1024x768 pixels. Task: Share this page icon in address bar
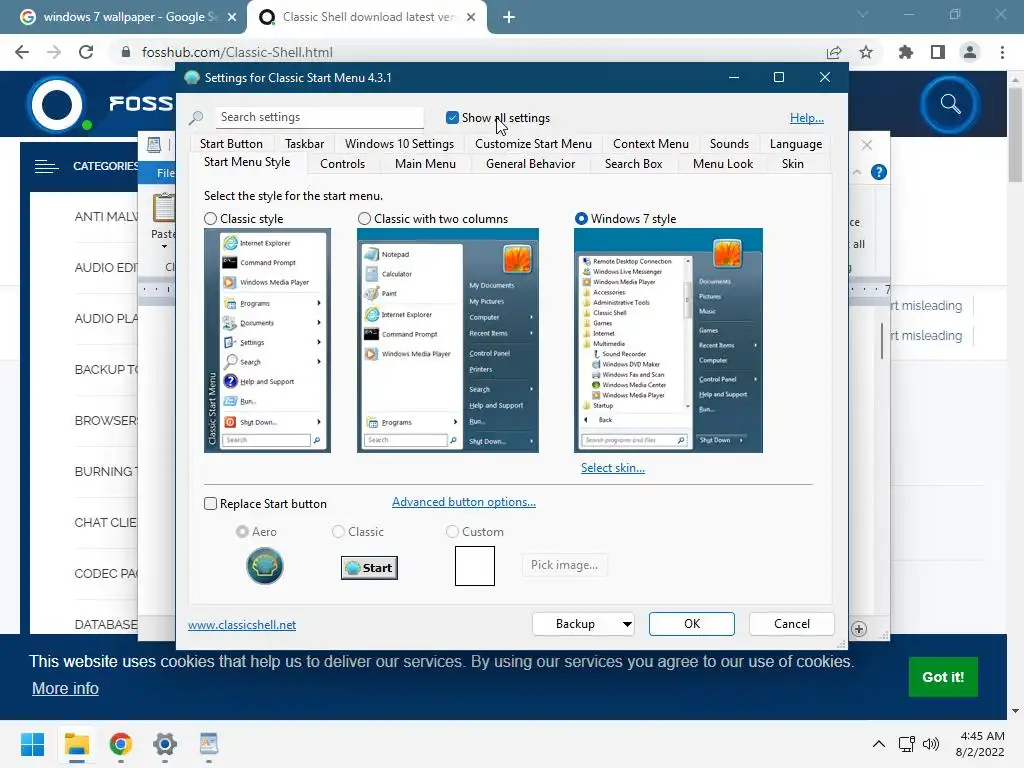coord(834,52)
